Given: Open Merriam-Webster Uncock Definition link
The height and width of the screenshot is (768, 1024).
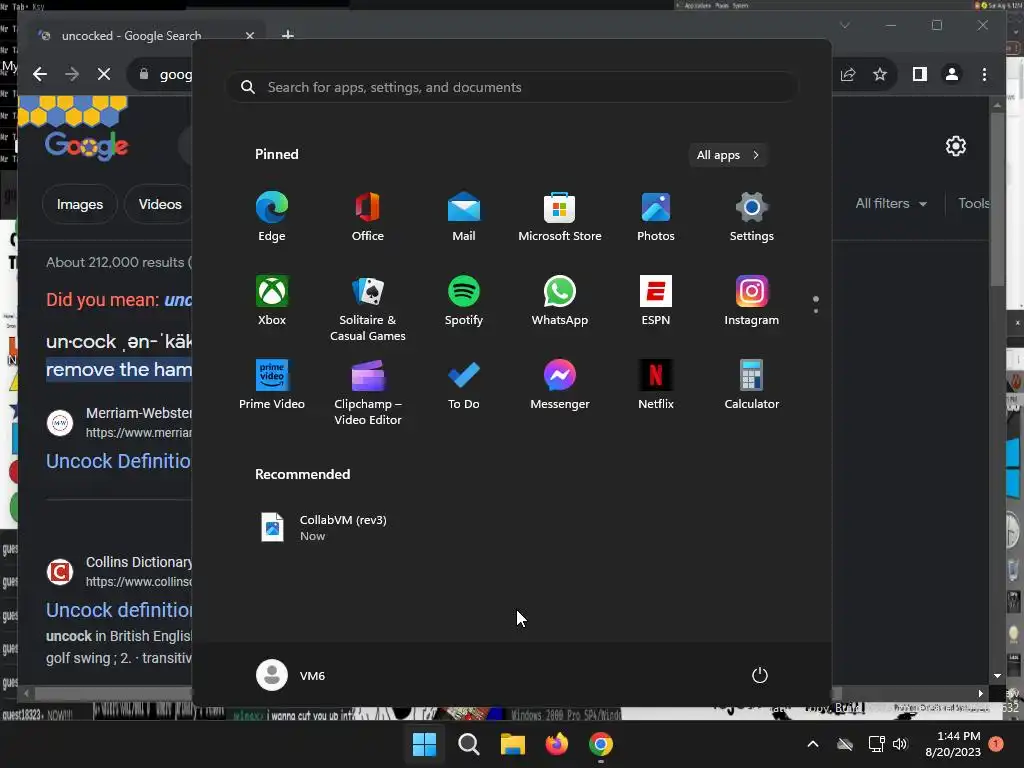Looking at the screenshot, I should [x=118, y=461].
